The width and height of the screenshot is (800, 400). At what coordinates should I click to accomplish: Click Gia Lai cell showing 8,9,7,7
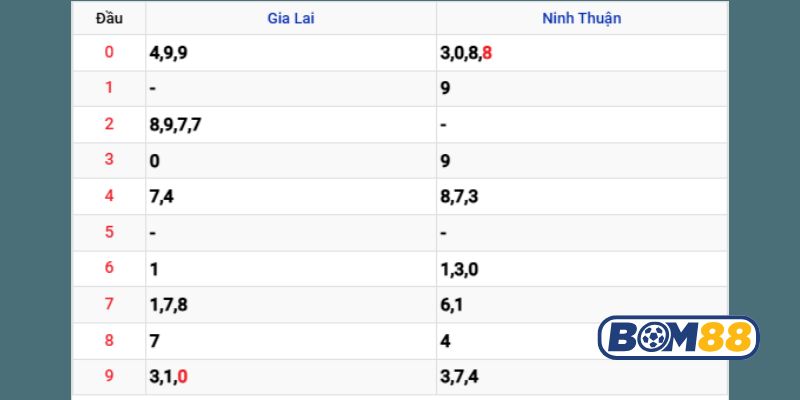[x=176, y=125]
